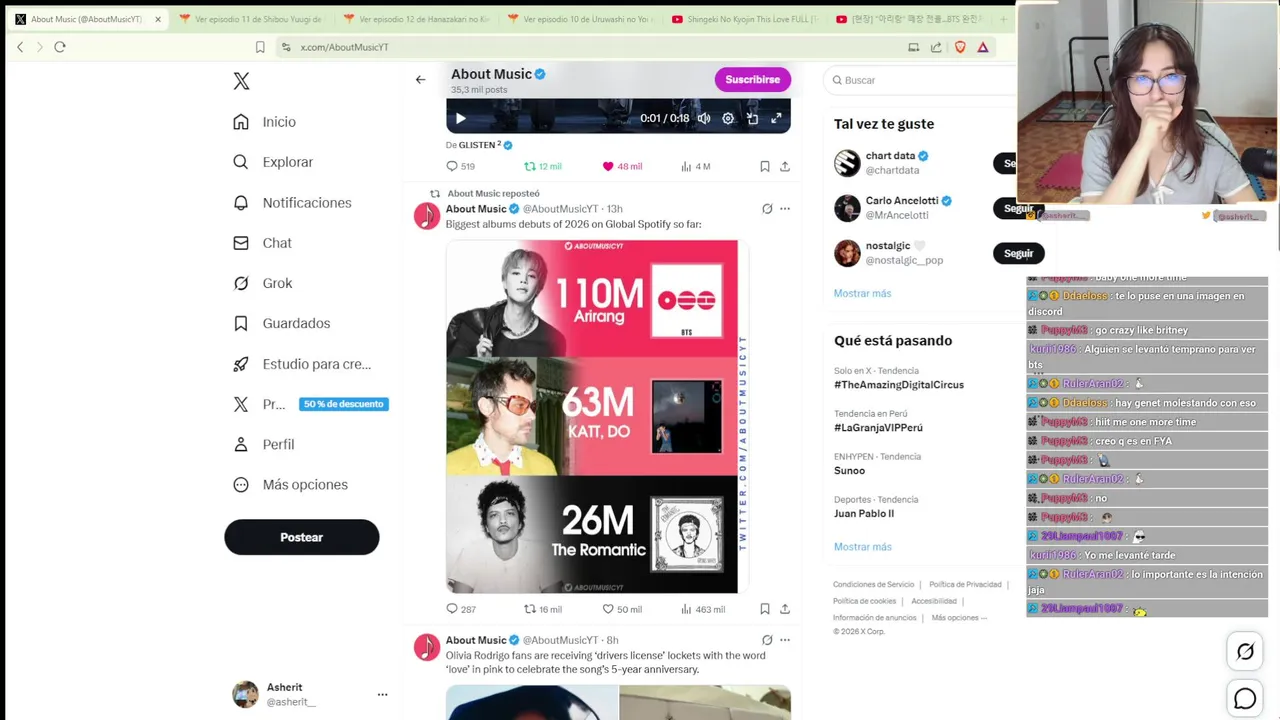
Task: Like the post with 50 mil likes
Action: point(622,609)
